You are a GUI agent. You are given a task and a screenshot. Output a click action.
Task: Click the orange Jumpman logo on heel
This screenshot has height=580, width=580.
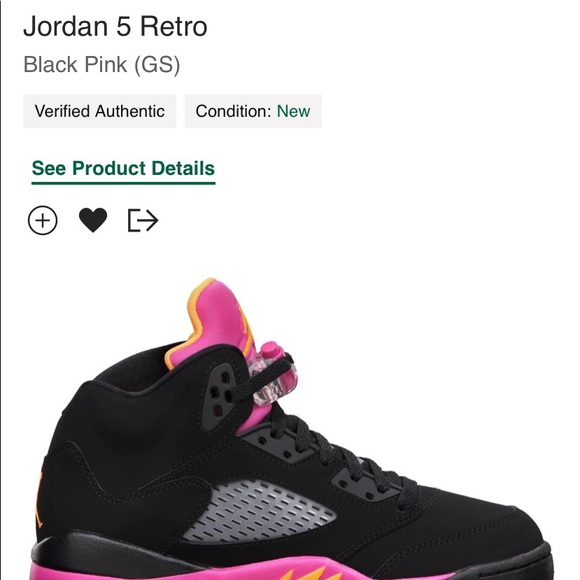point(40,499)
